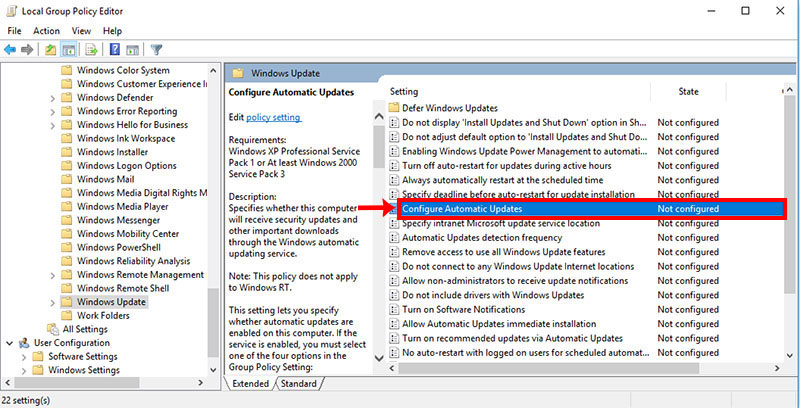
Task: Click the All Settings icon in tree
Action: click(53, 329)
